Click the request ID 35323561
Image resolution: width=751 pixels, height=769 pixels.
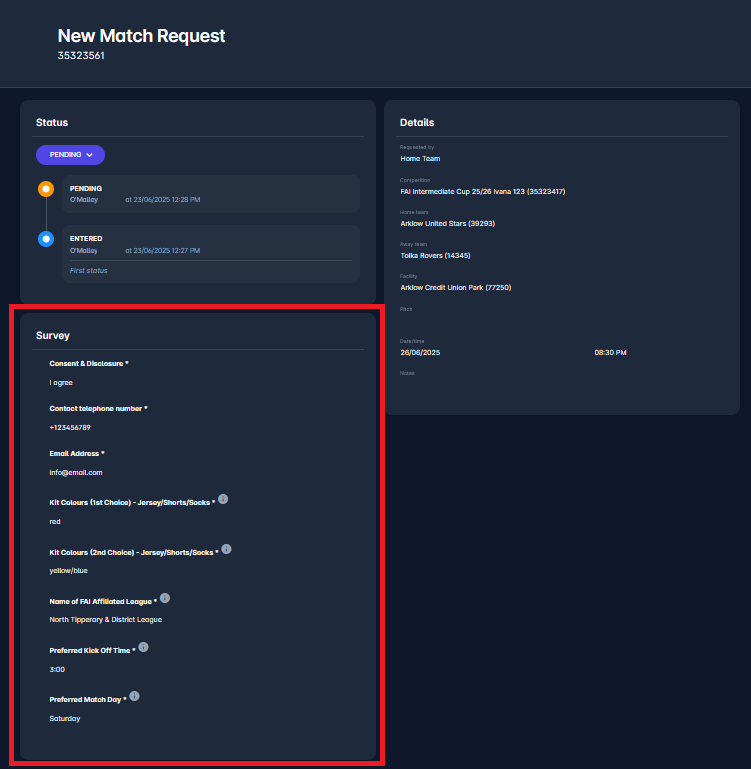pos(81,56)
